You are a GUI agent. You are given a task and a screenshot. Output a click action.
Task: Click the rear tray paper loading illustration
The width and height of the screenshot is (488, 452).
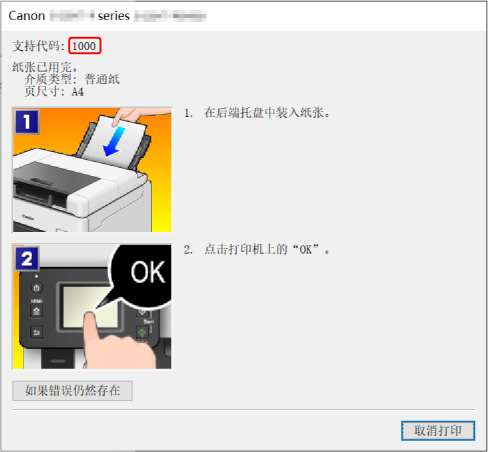point(92,170)
